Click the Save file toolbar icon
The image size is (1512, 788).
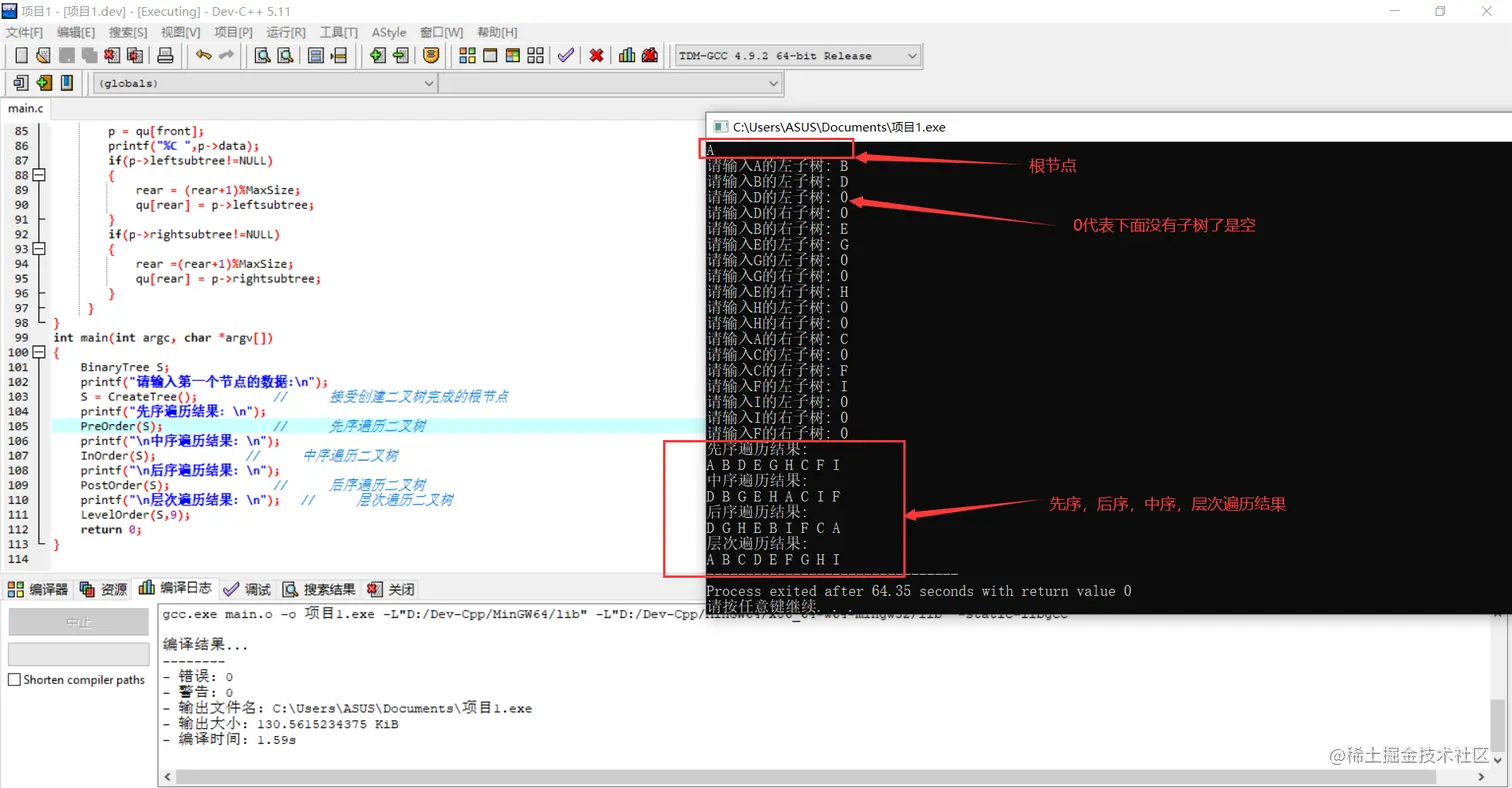tap(66, 56)
